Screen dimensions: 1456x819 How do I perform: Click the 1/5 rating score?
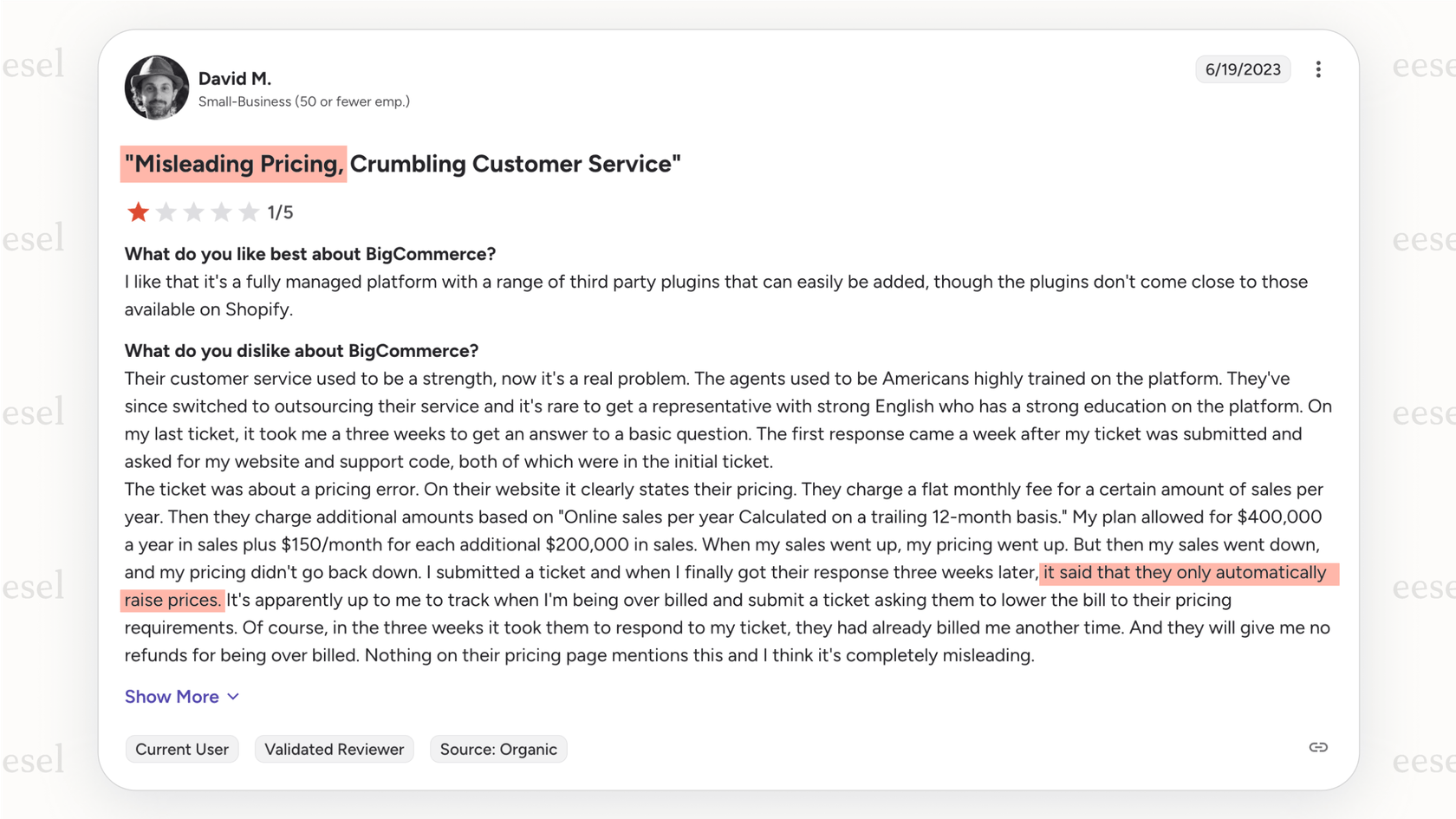pyautogui.click(x=279, y=211)
